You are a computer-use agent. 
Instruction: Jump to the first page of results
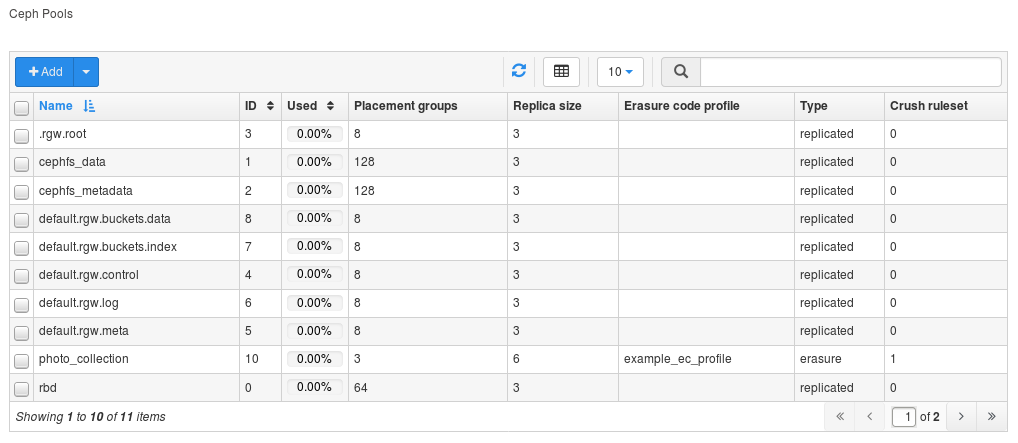pos(839,416)
